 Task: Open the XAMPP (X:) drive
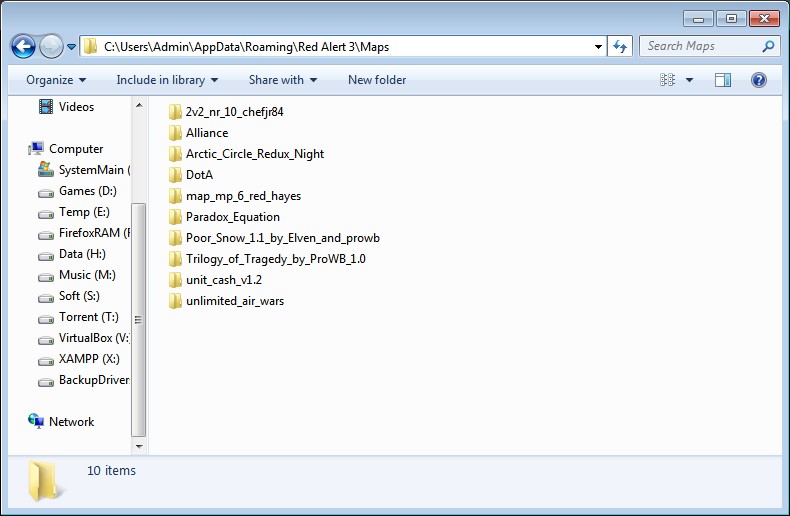click(x=89, y=359)
